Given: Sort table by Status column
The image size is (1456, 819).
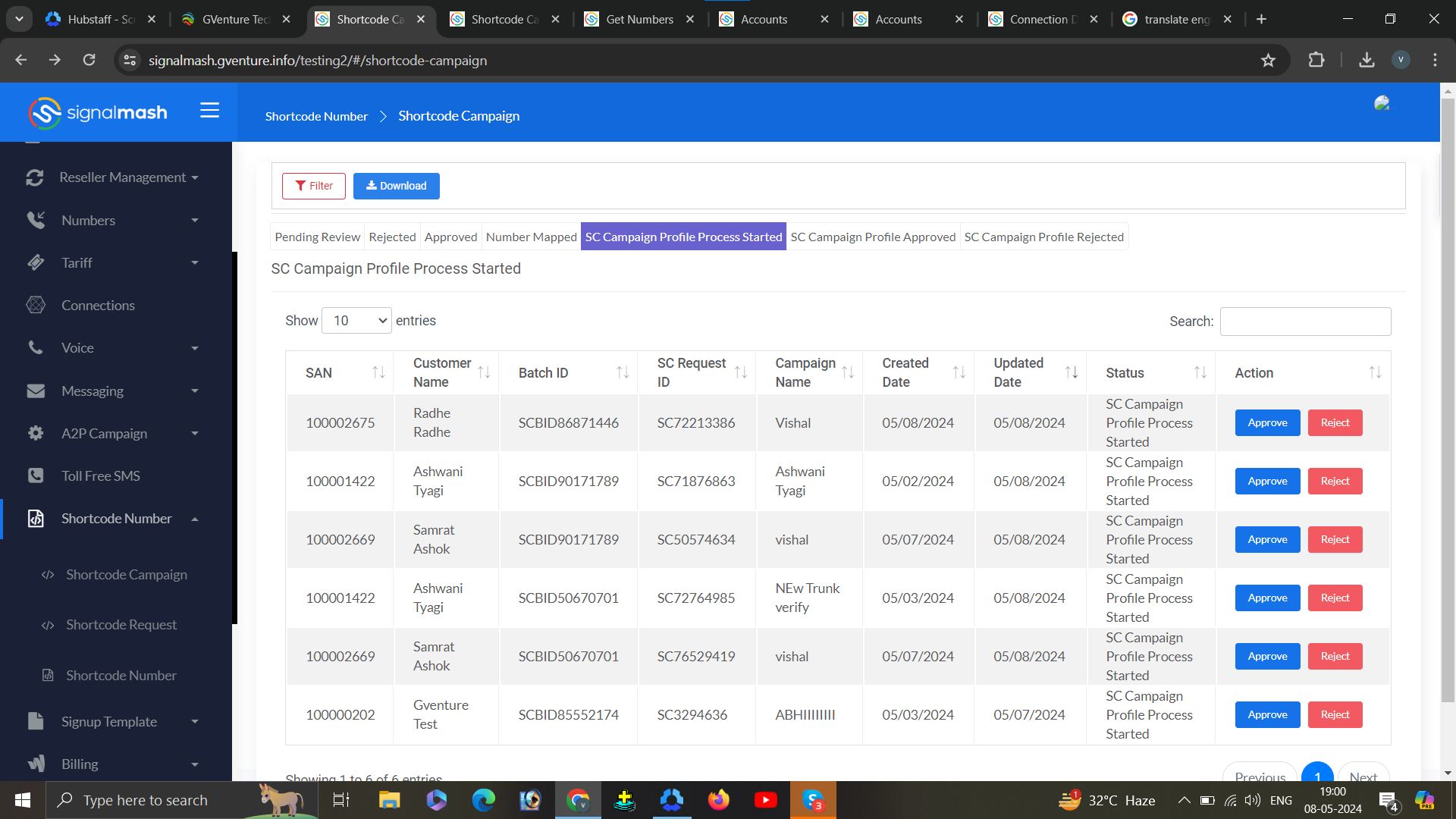Looking at the screenshot, I should coord(1150,372).
